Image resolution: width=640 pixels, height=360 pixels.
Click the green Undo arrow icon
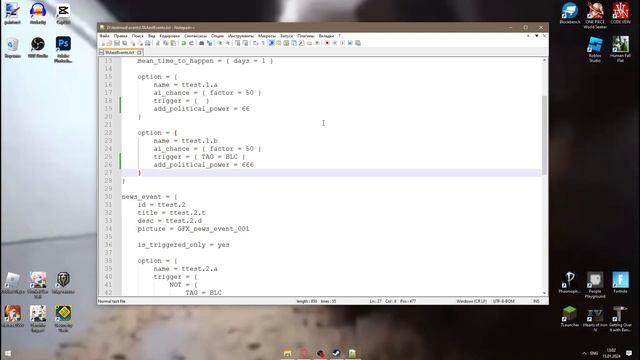183,43
